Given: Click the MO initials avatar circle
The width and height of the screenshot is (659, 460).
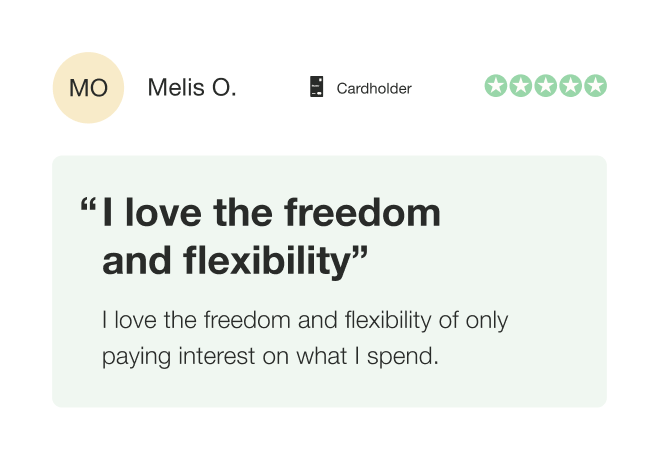Looking at the screenshot, I should coord(88,88).
